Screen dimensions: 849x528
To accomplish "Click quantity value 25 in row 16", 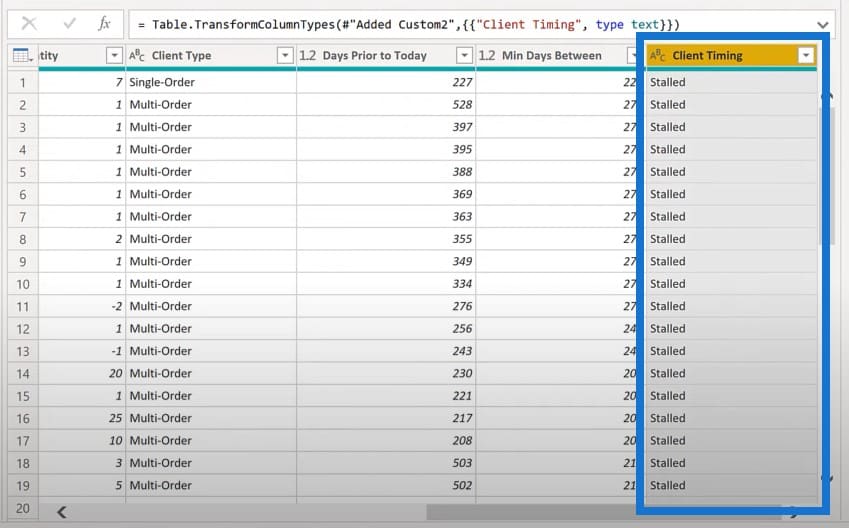I will (115, 418).
